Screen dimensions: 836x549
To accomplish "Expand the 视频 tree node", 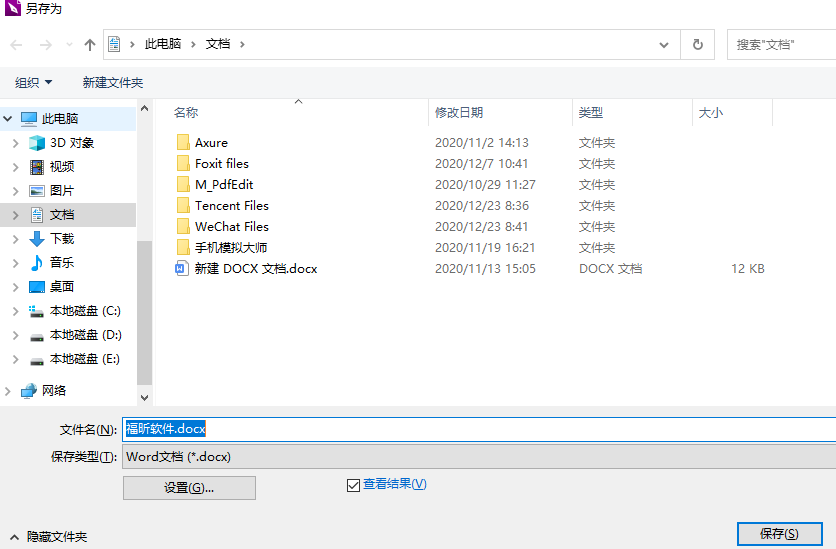I will [16, 167].
